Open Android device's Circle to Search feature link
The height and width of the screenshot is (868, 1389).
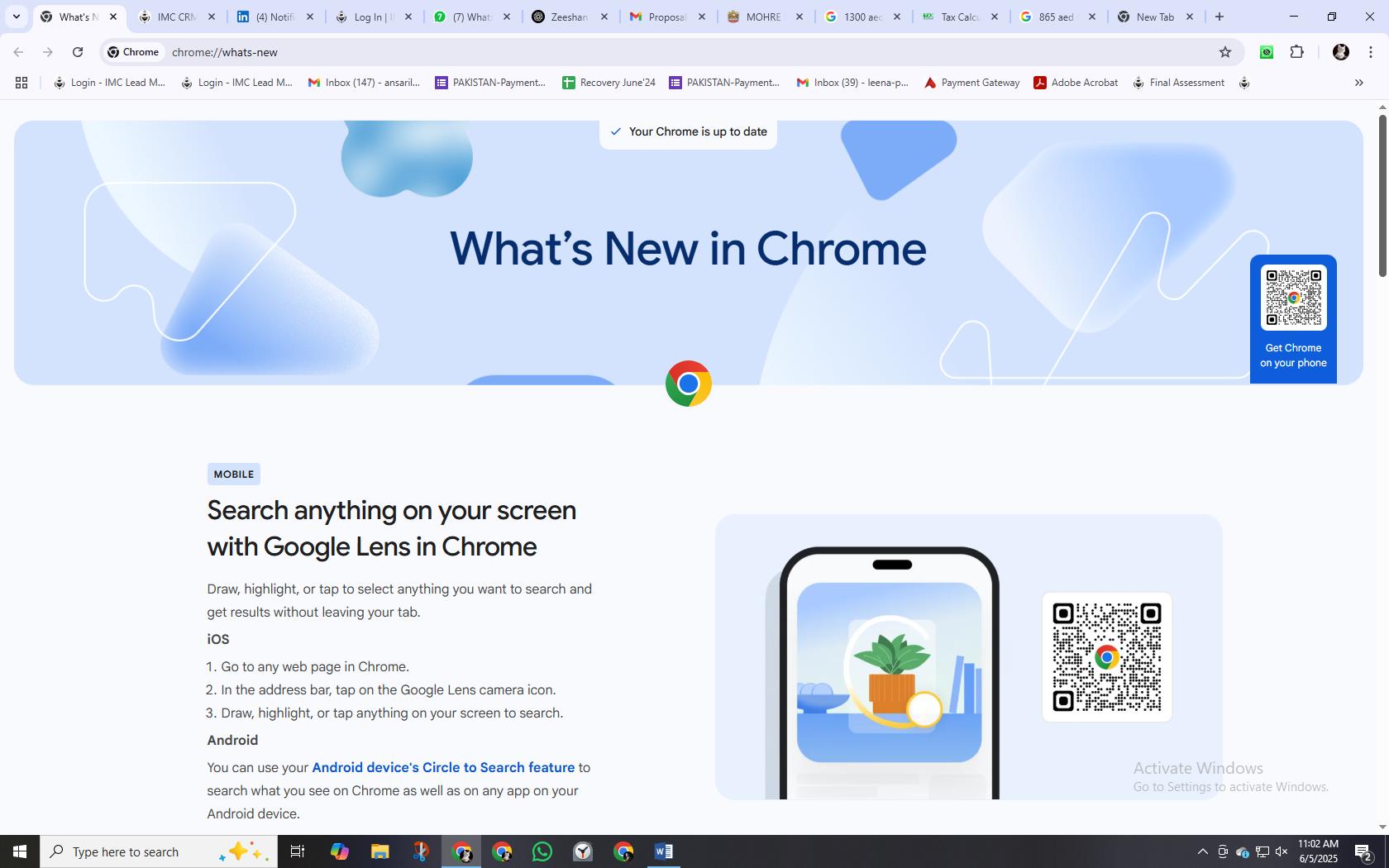coord(443,767)
